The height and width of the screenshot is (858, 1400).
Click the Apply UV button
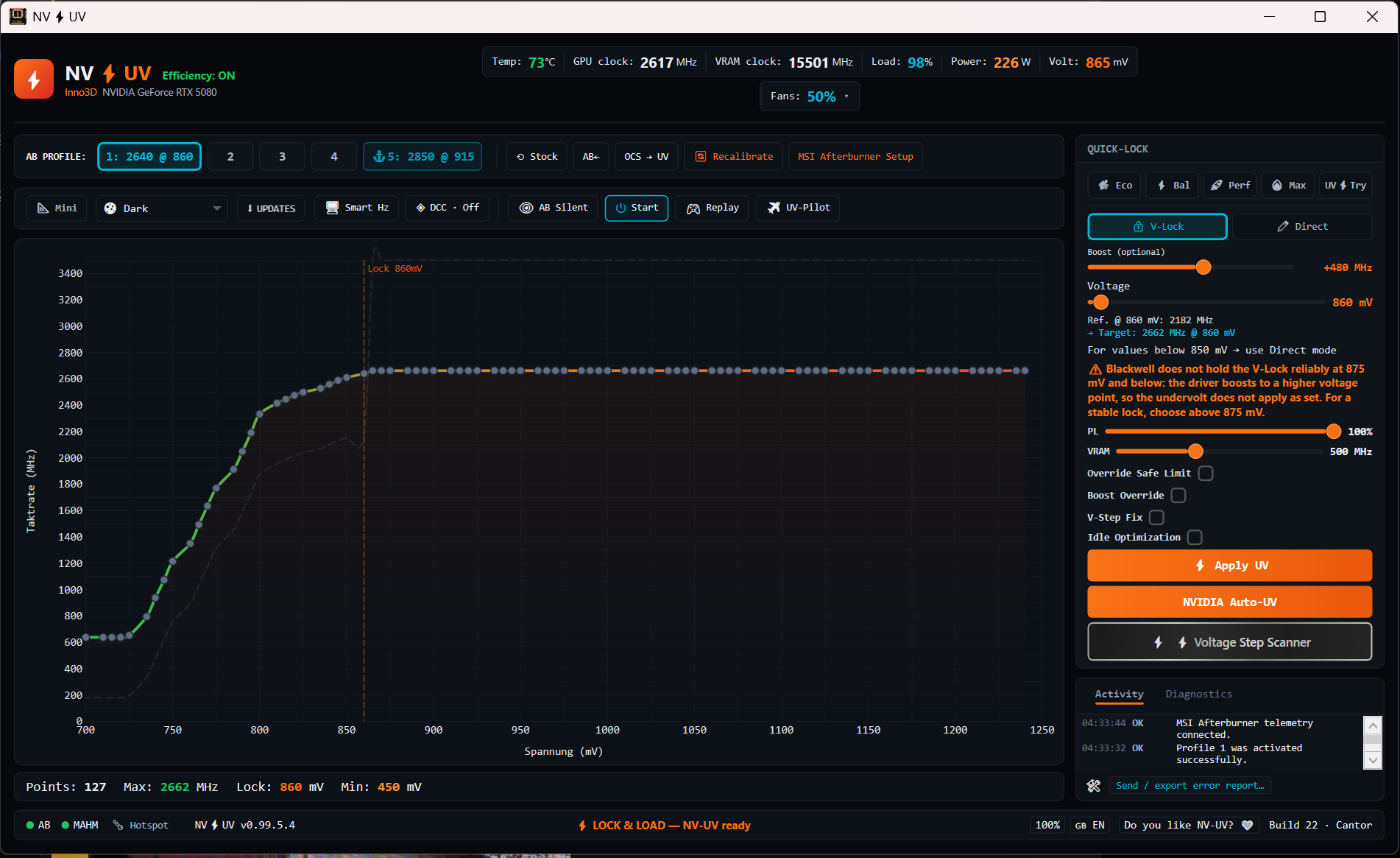pyautogui.click(x=1229, y=566)
